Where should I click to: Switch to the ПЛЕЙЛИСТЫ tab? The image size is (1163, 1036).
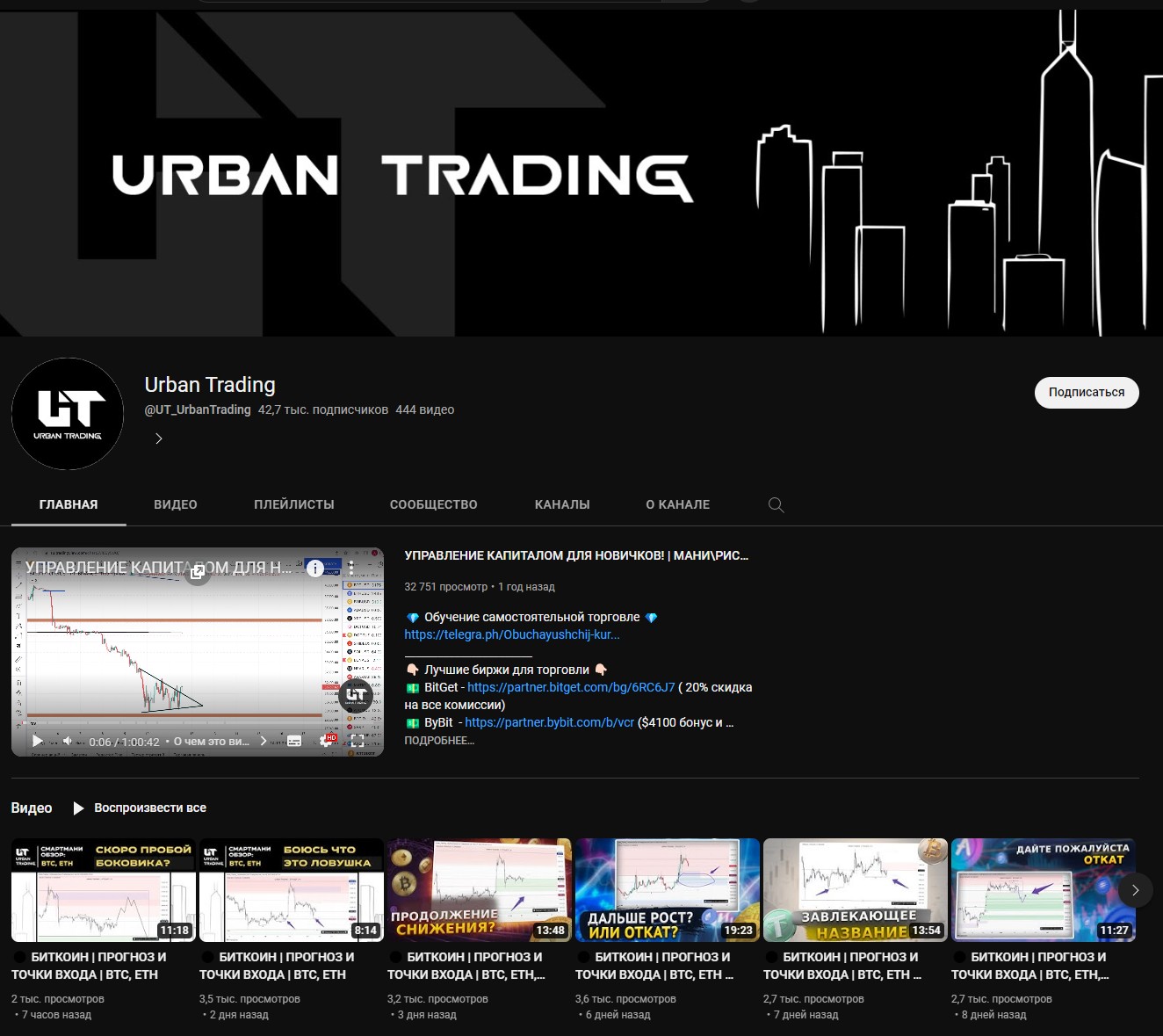(x=294, y=504)
